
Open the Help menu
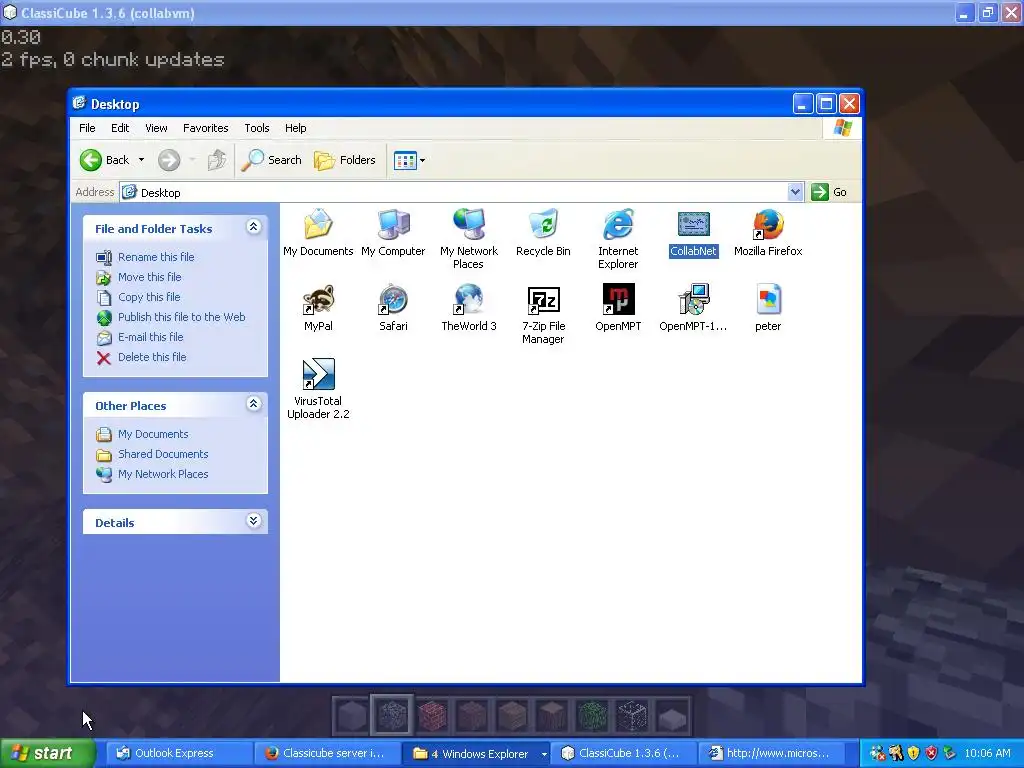(295, 128)
